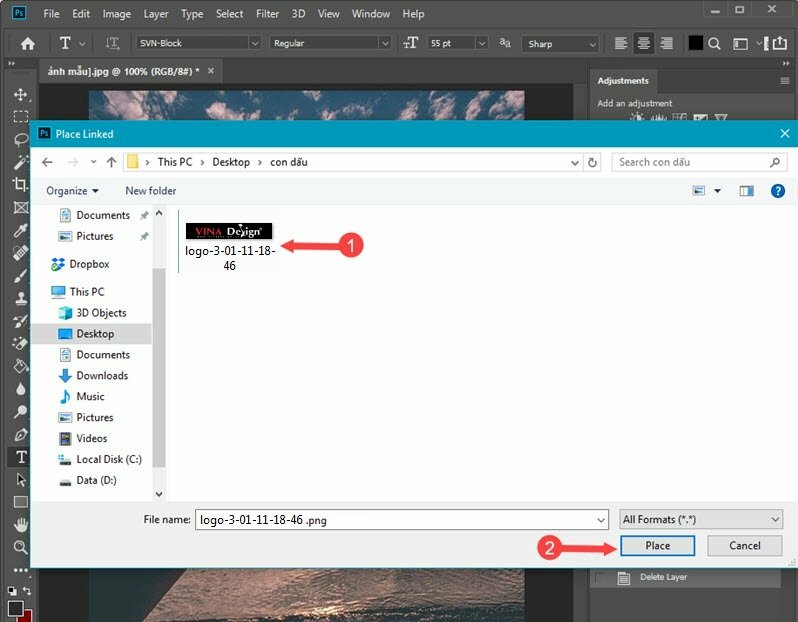This screenshot has height=622, width=798.
Task: Toggle the preview pane button
Action: point(746,191)
